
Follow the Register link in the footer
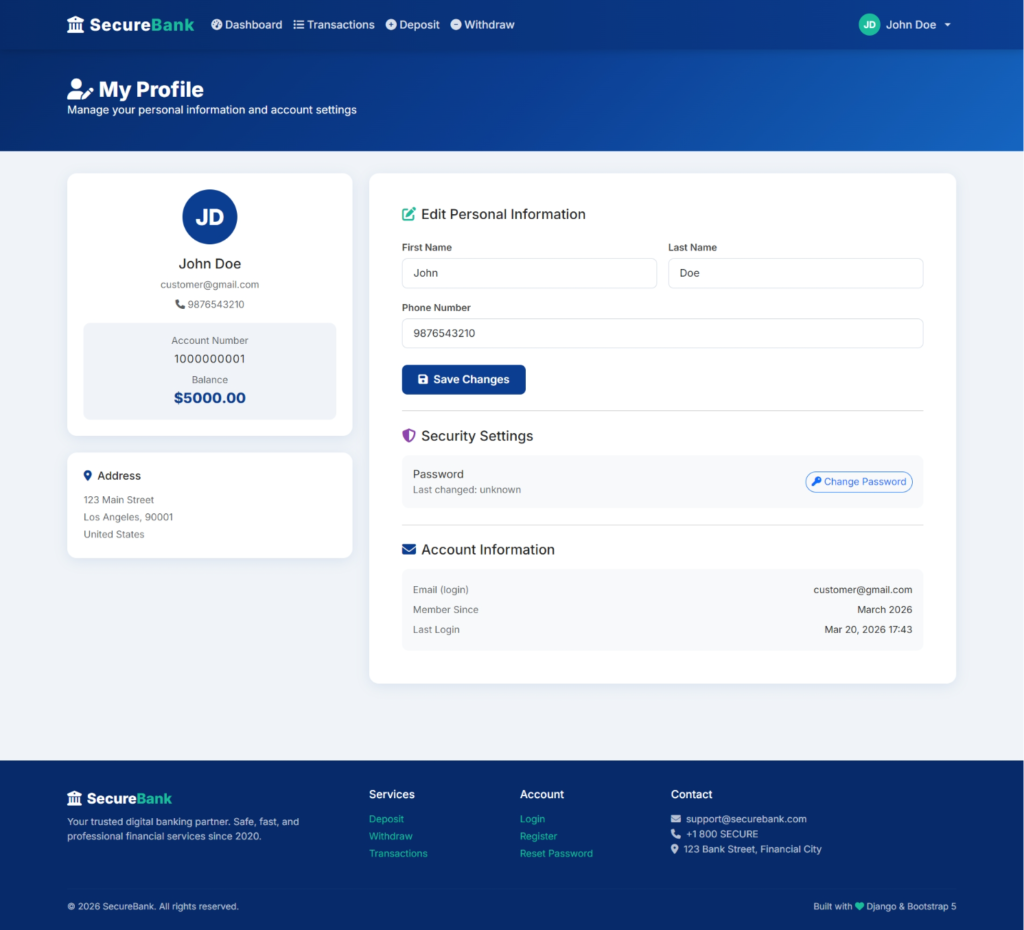[x=538, y=836]
